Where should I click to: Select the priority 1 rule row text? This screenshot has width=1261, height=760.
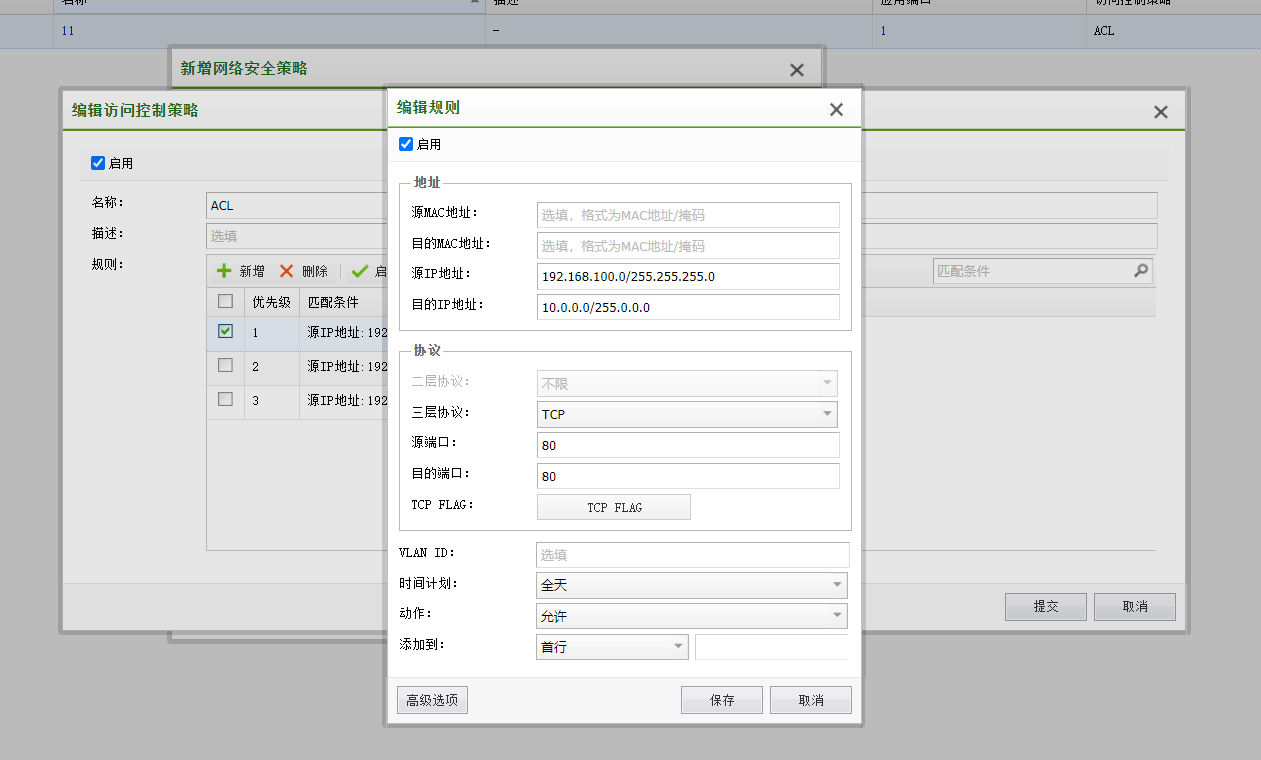tap(347, 332)
